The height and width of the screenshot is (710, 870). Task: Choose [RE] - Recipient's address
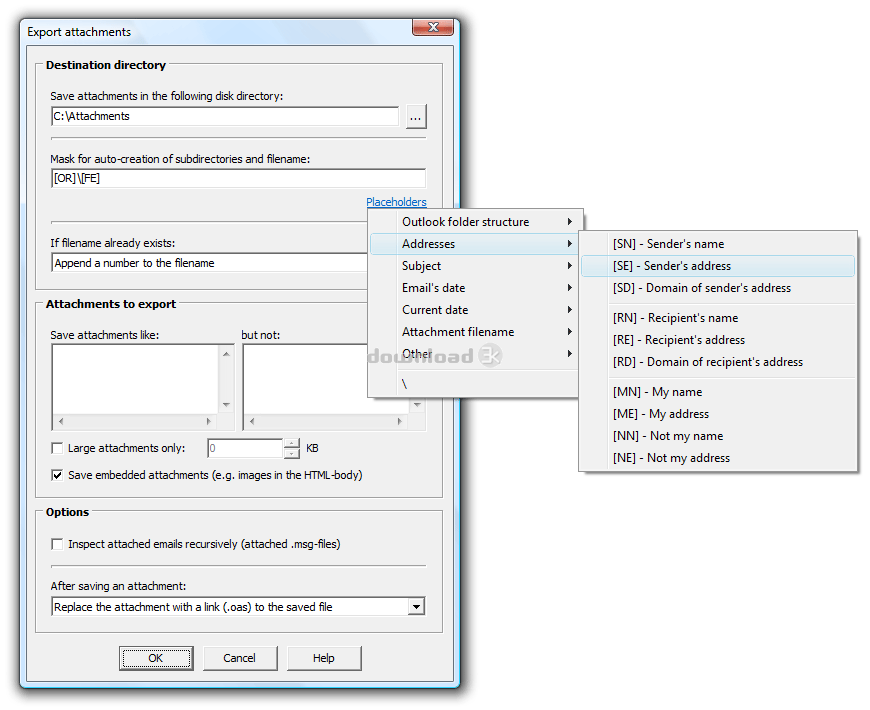click(718, 340)
